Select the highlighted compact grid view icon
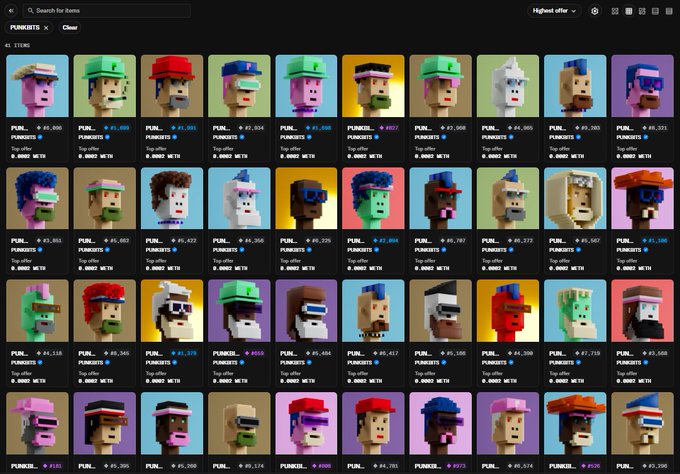Image resolution: width=680 pixels, height=474 pixels. coord(628,11)
